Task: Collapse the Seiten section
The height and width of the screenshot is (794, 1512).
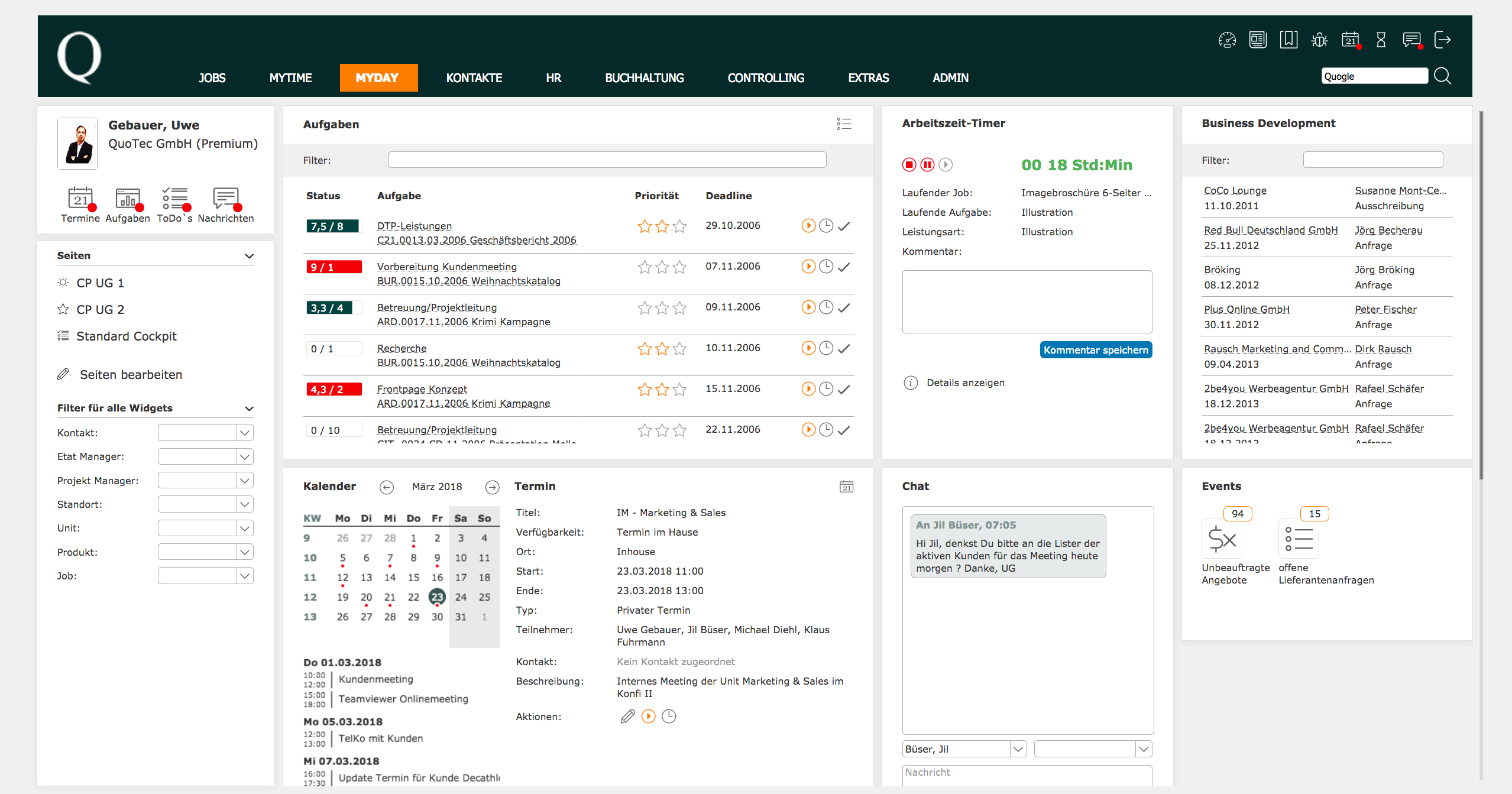Action: tap(249, 256)
